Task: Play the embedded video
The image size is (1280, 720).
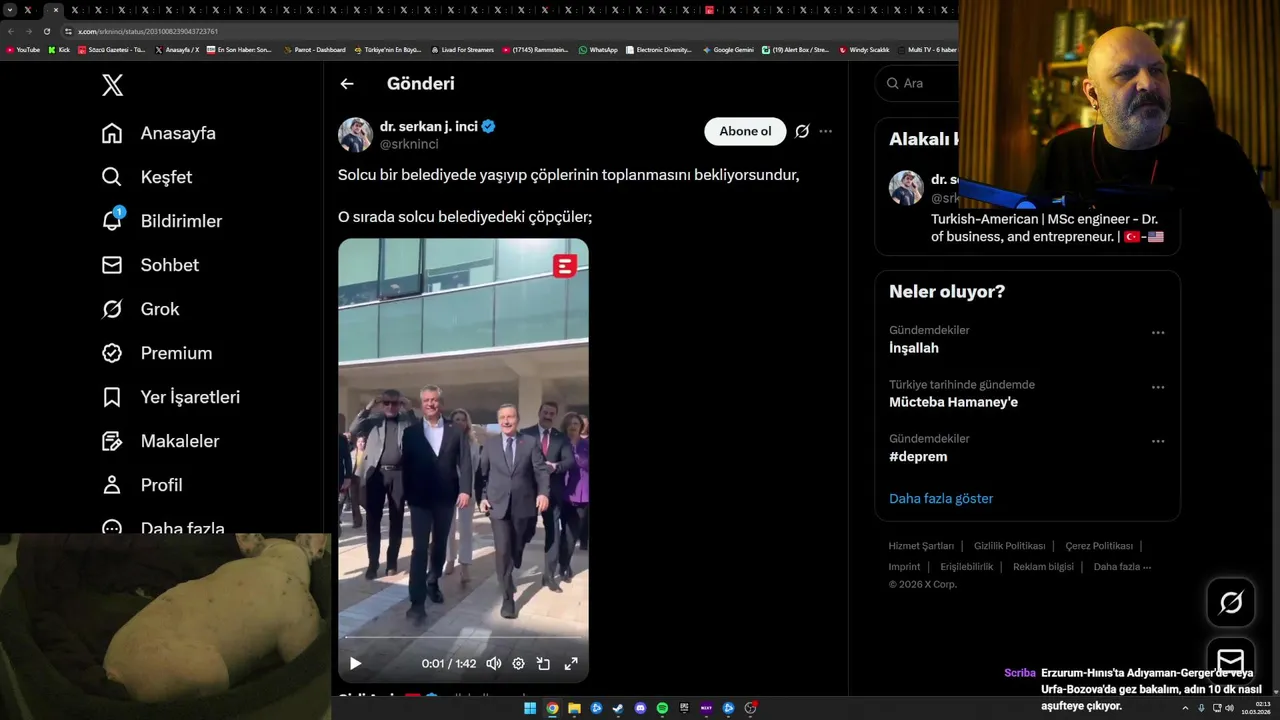Action: pos(355,663)
